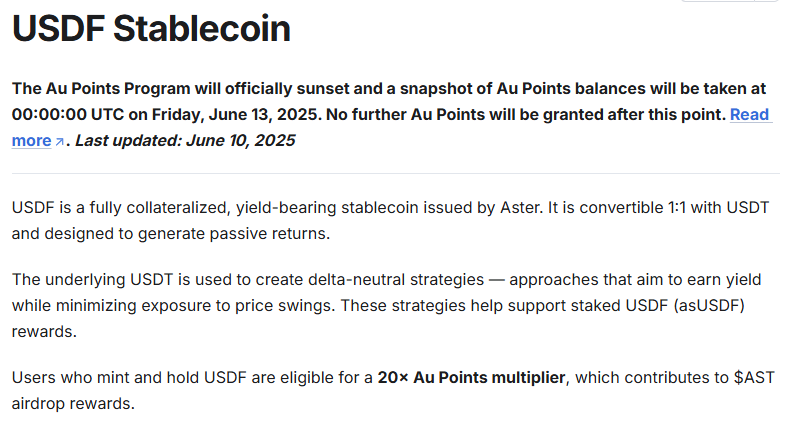The height and width of the screenshot is (432, 789).
Task: Click the external-link arrow icon after "more"
Action: [59, 142]
